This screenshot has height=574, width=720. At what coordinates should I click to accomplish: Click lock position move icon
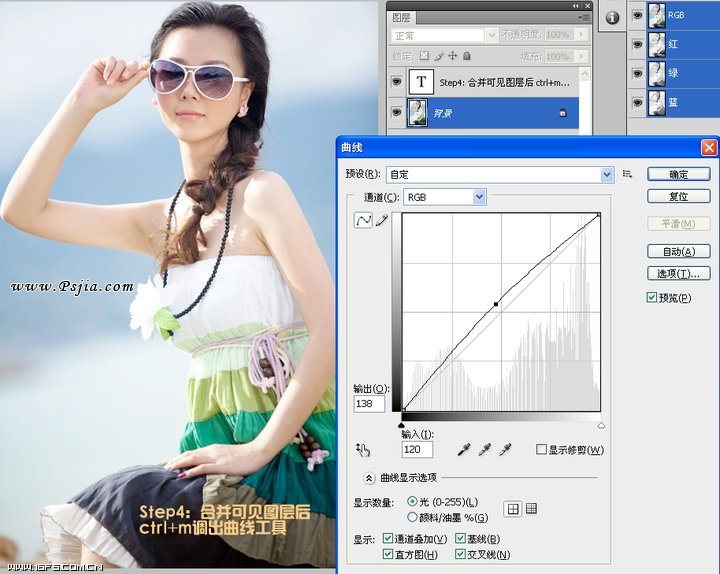(453, 56)
